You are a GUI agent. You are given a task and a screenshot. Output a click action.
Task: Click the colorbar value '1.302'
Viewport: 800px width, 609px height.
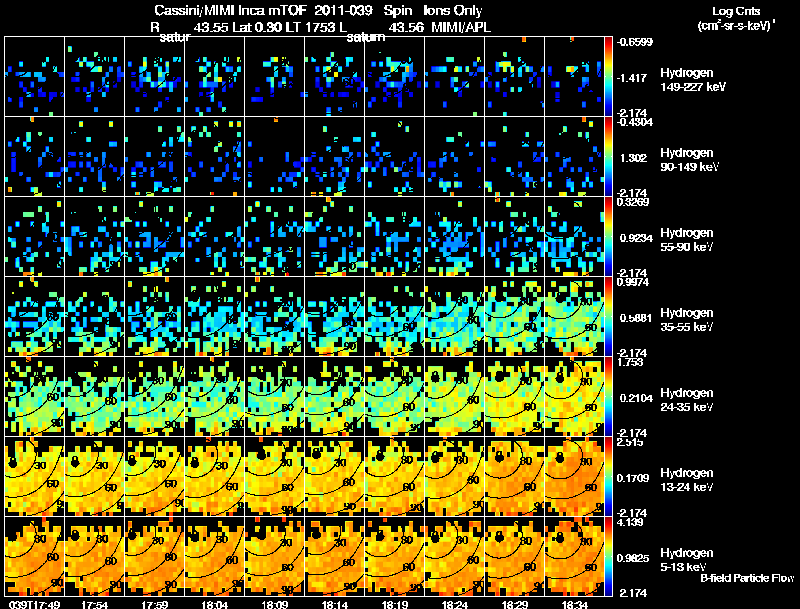[634, 158]
